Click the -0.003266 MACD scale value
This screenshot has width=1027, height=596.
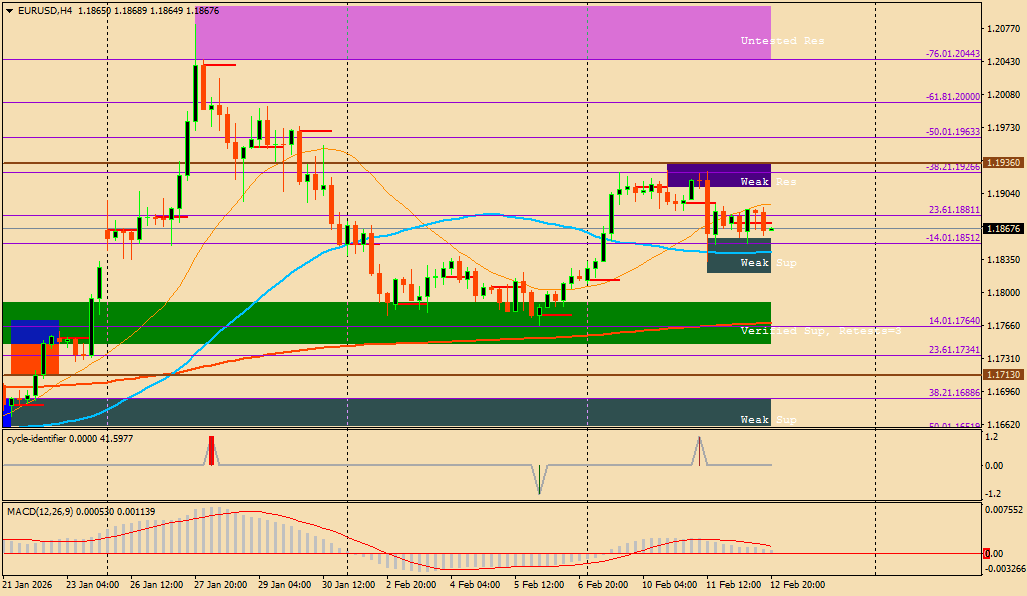1004,568
